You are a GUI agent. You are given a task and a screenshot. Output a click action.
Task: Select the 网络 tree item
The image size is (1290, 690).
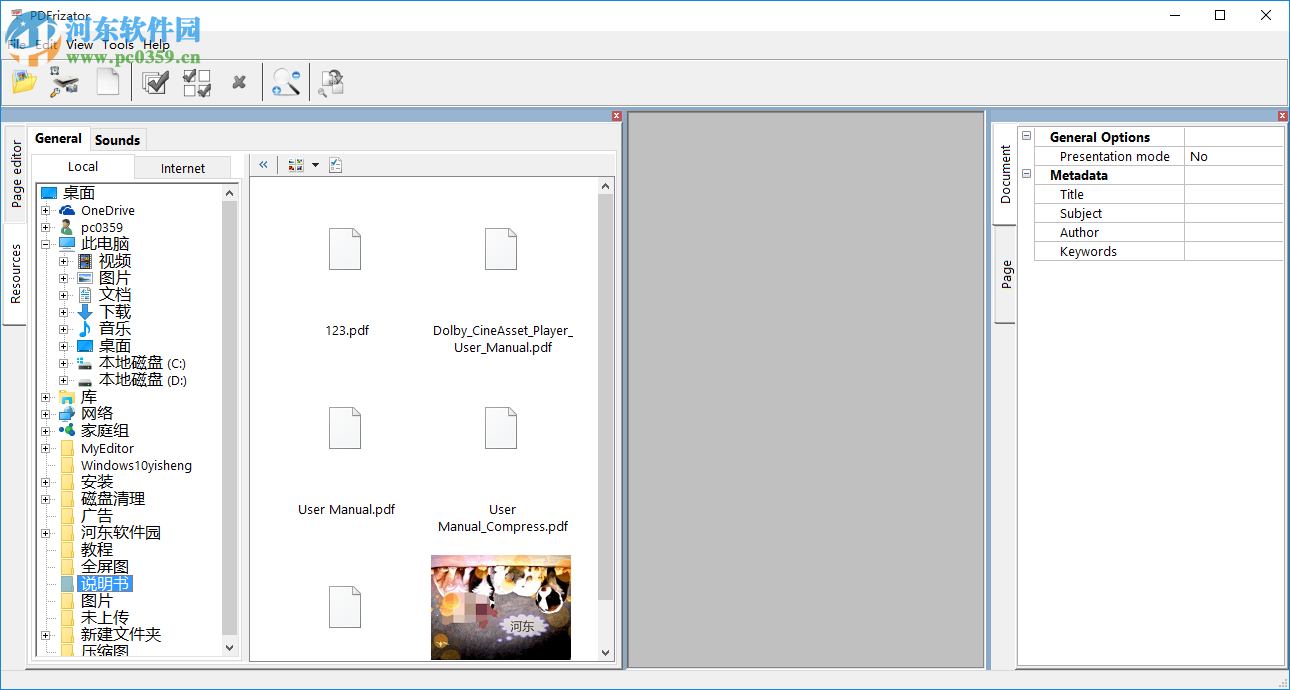point(97,414)
